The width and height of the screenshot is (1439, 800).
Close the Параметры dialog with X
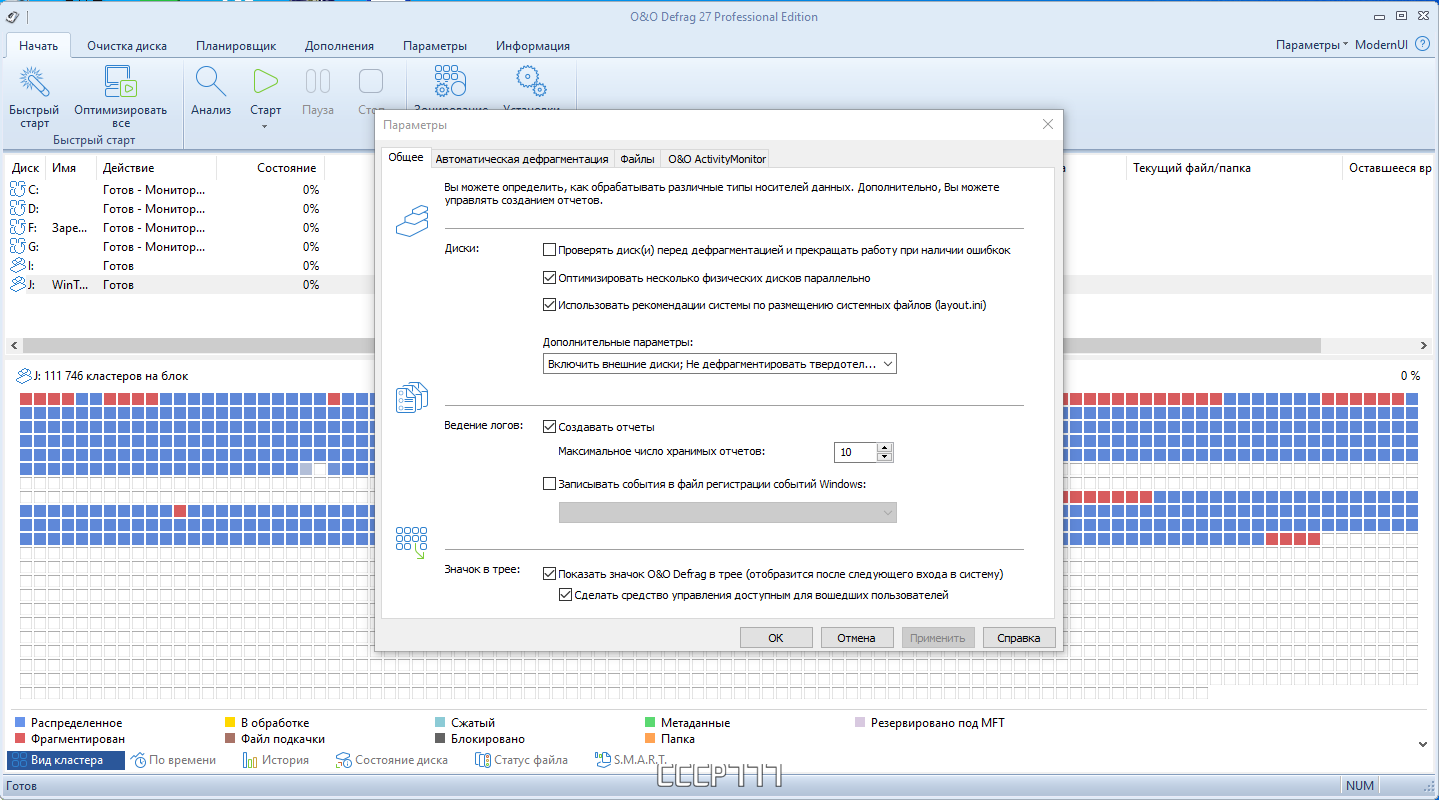(1047, 125)
